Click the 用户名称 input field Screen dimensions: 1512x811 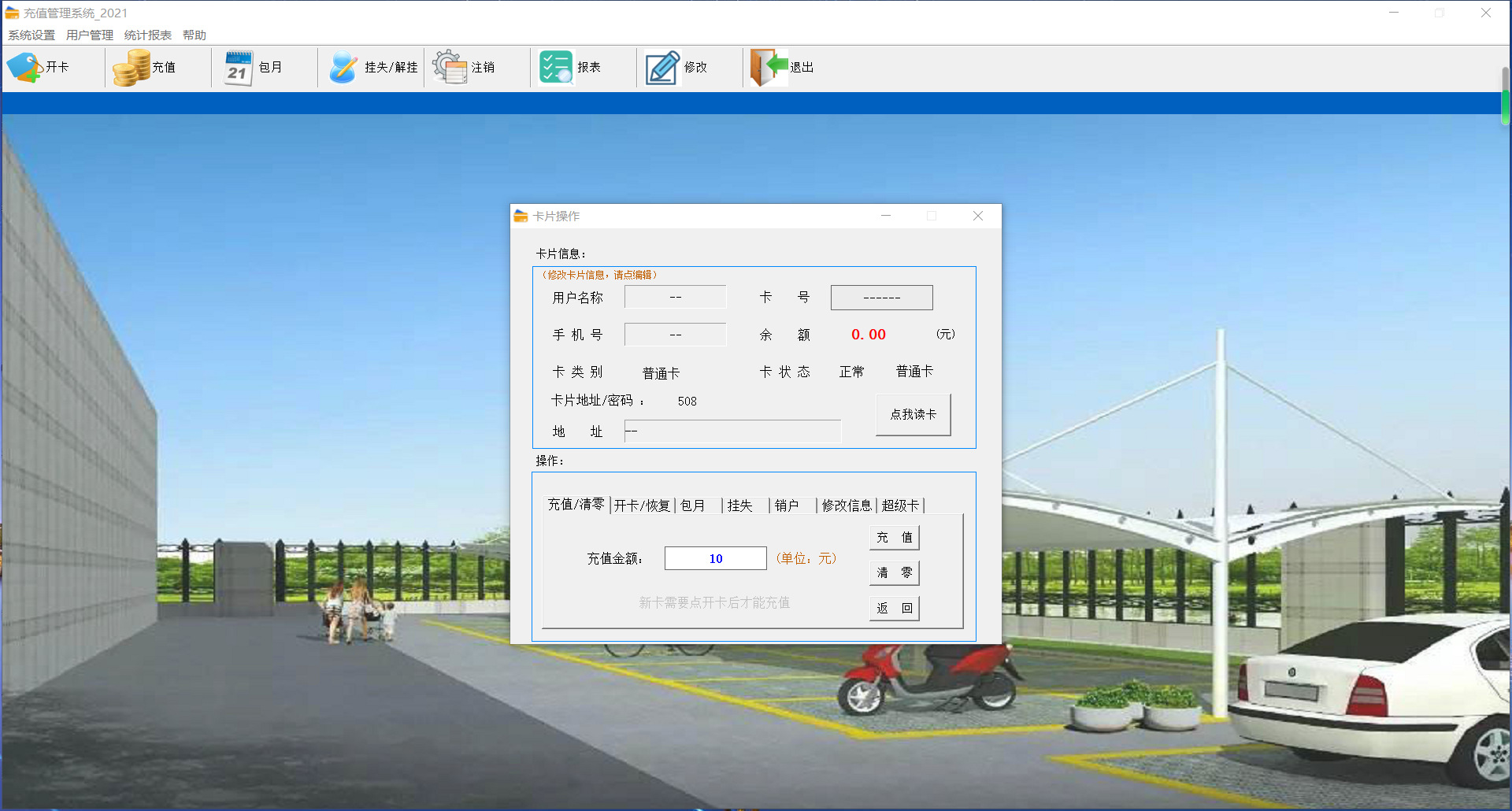676,297
